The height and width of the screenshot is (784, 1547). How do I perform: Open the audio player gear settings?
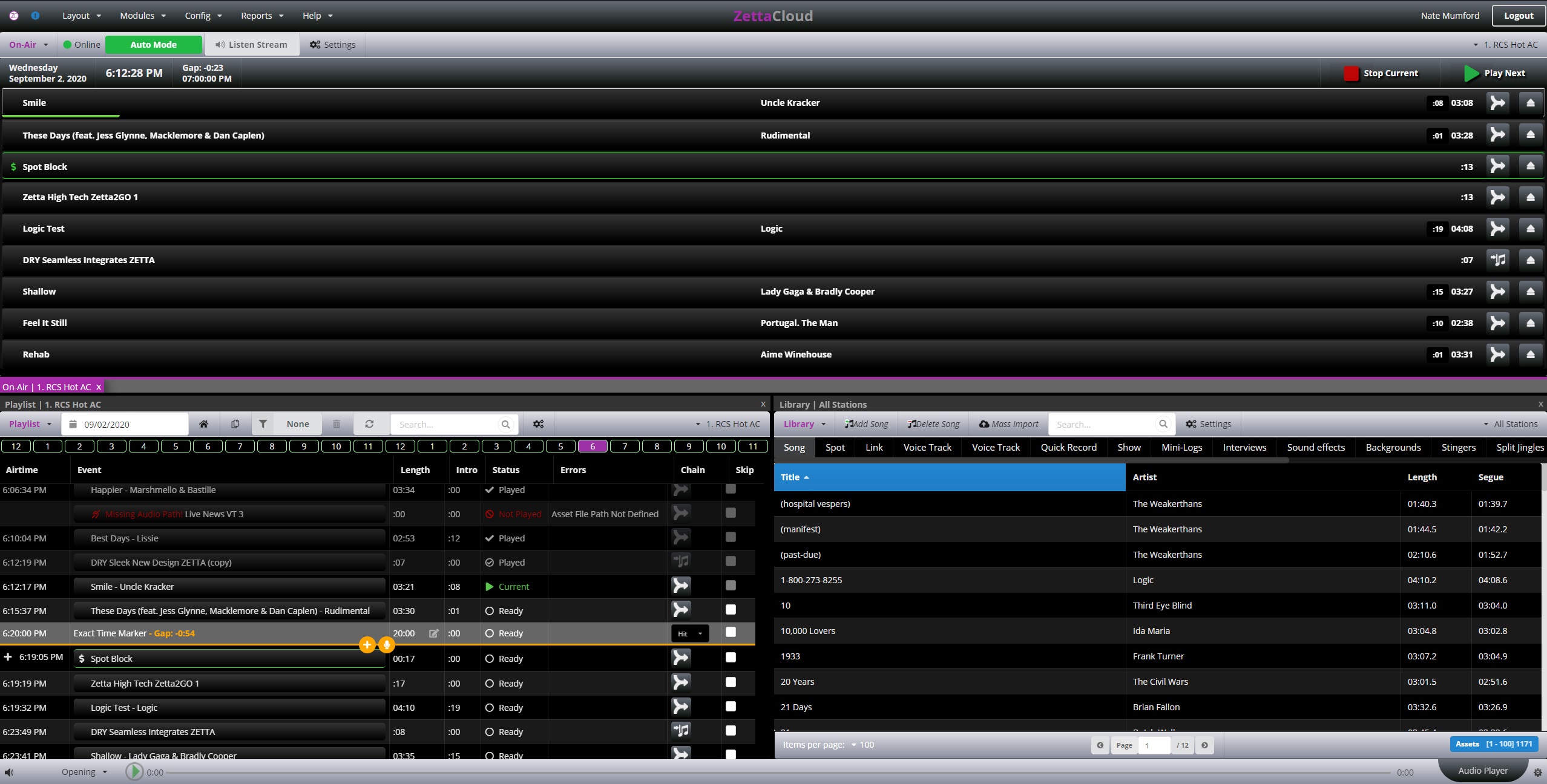[x=1537, y=773]
